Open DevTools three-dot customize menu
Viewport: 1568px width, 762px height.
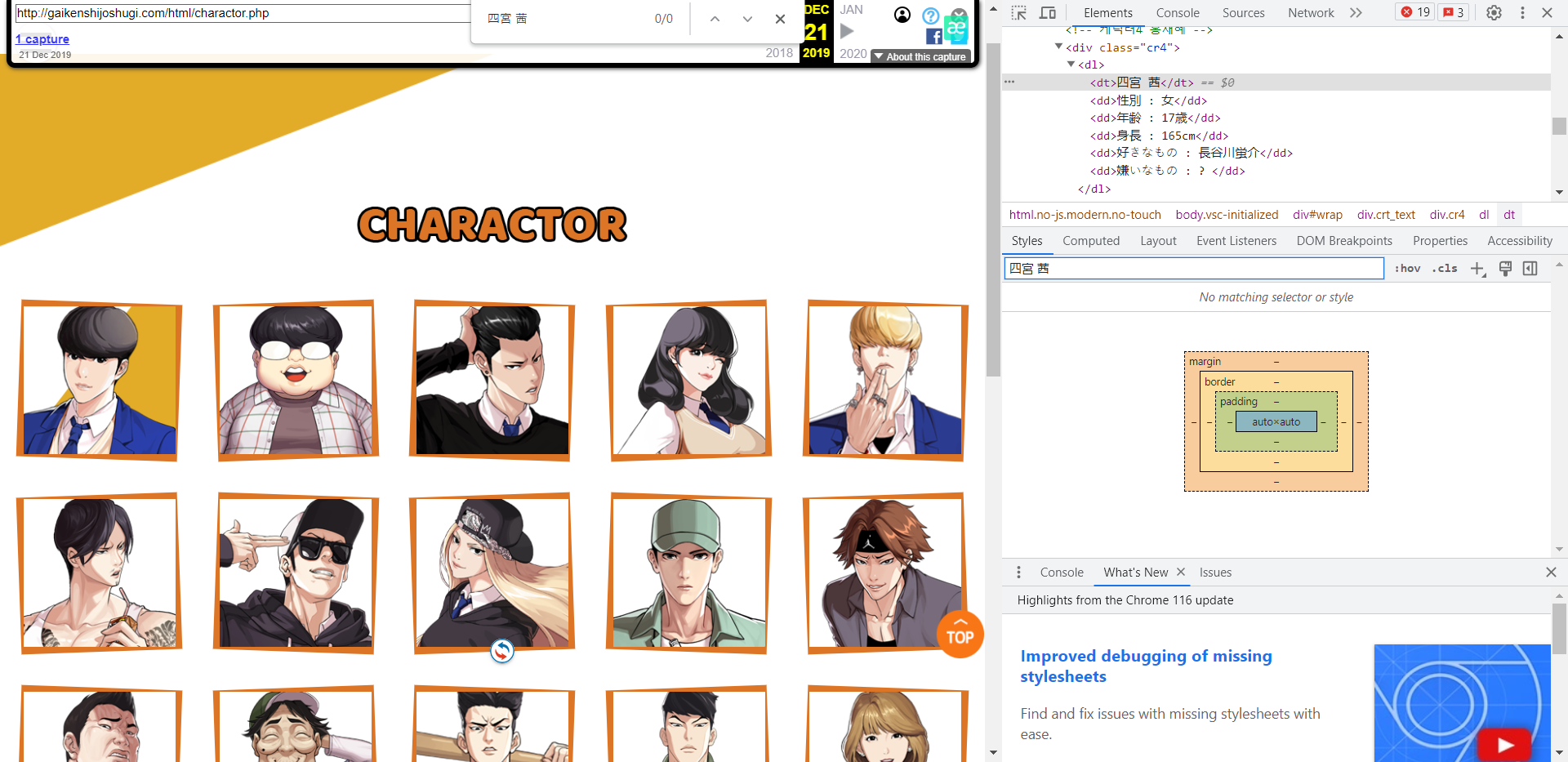click(1522, 12)
